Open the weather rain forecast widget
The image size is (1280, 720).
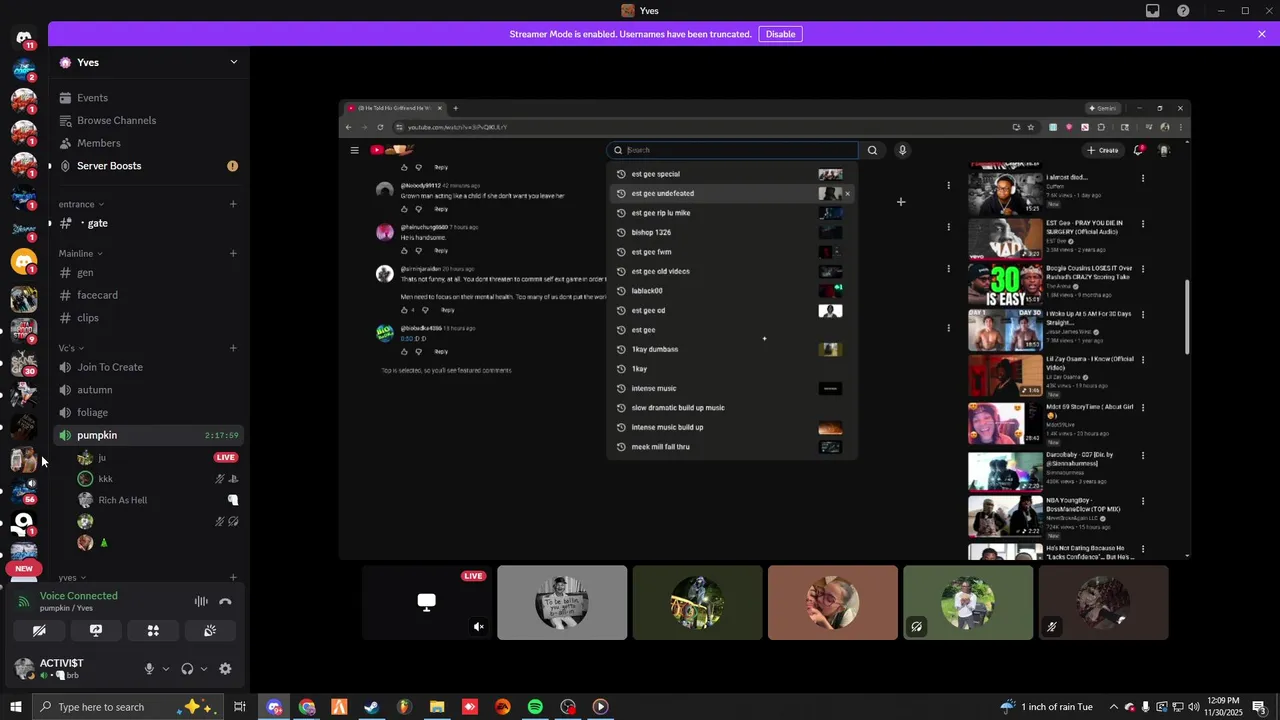[x=1046, y=707]
